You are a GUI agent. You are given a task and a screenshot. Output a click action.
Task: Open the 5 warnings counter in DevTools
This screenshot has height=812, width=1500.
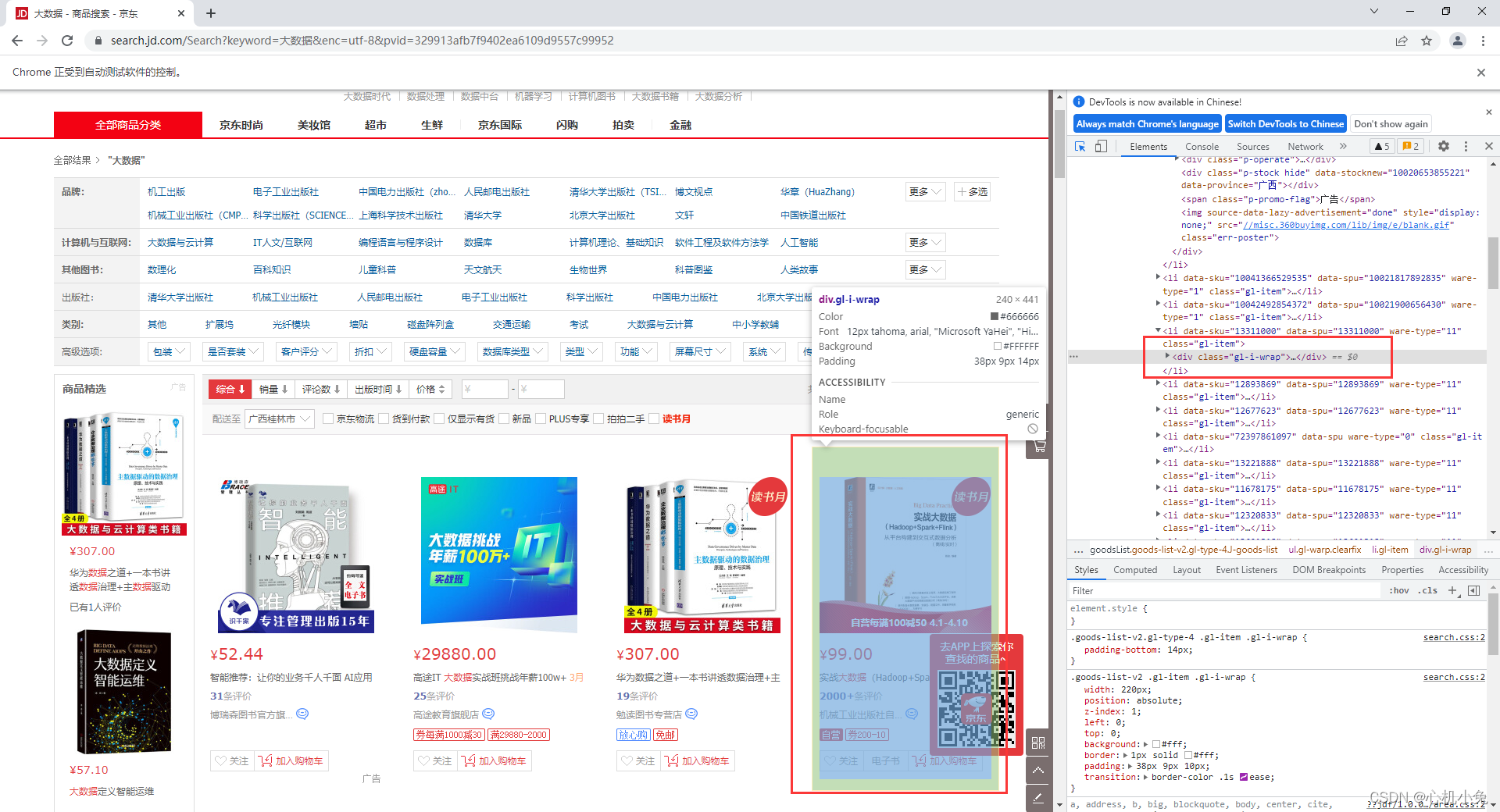[x=1382, y=146]
